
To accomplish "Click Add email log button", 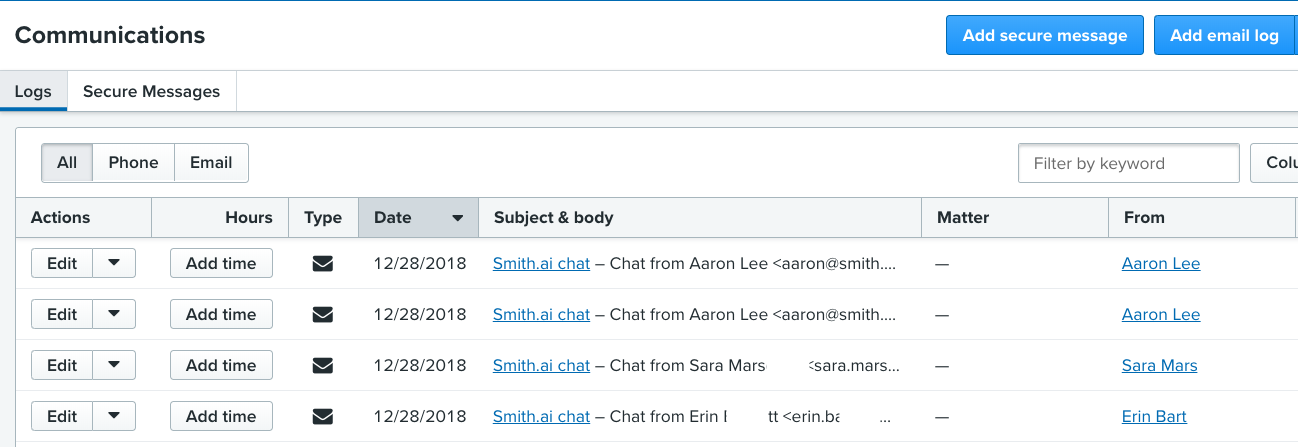I will [x=1224, y=36].
